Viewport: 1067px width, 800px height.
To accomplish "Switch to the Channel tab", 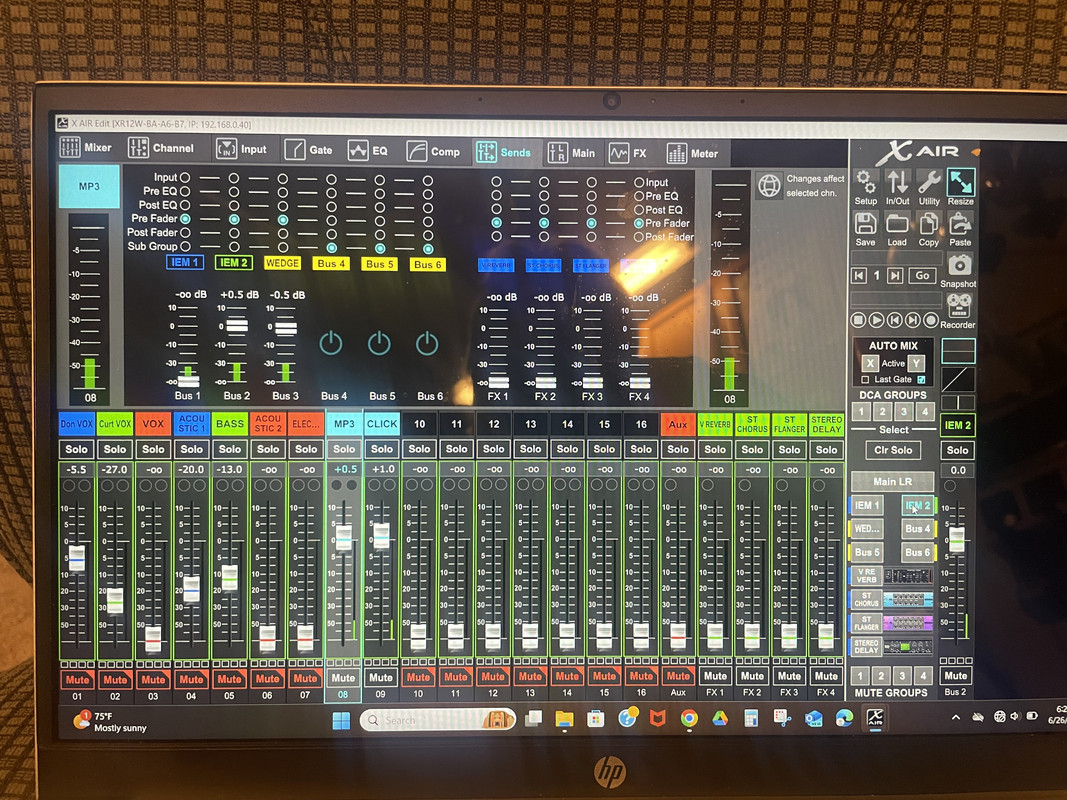I will tap(161, 148).
